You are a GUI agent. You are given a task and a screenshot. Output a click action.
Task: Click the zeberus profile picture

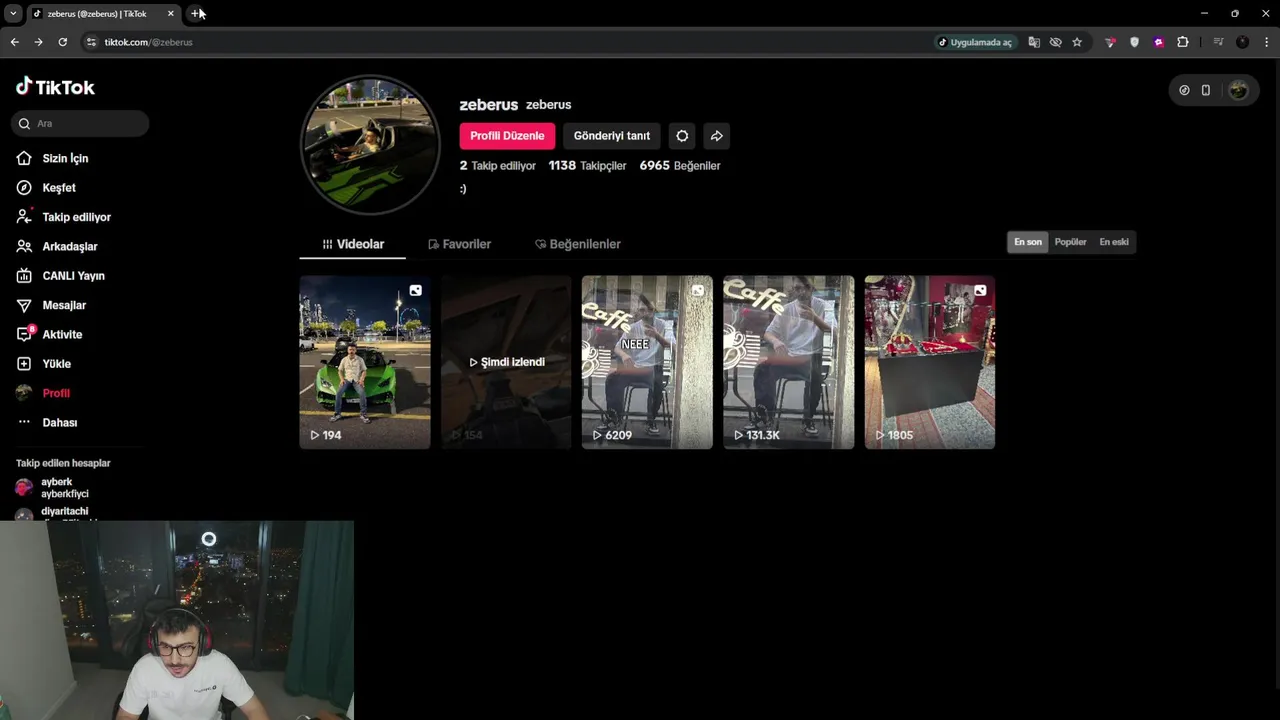coord(371,145)
